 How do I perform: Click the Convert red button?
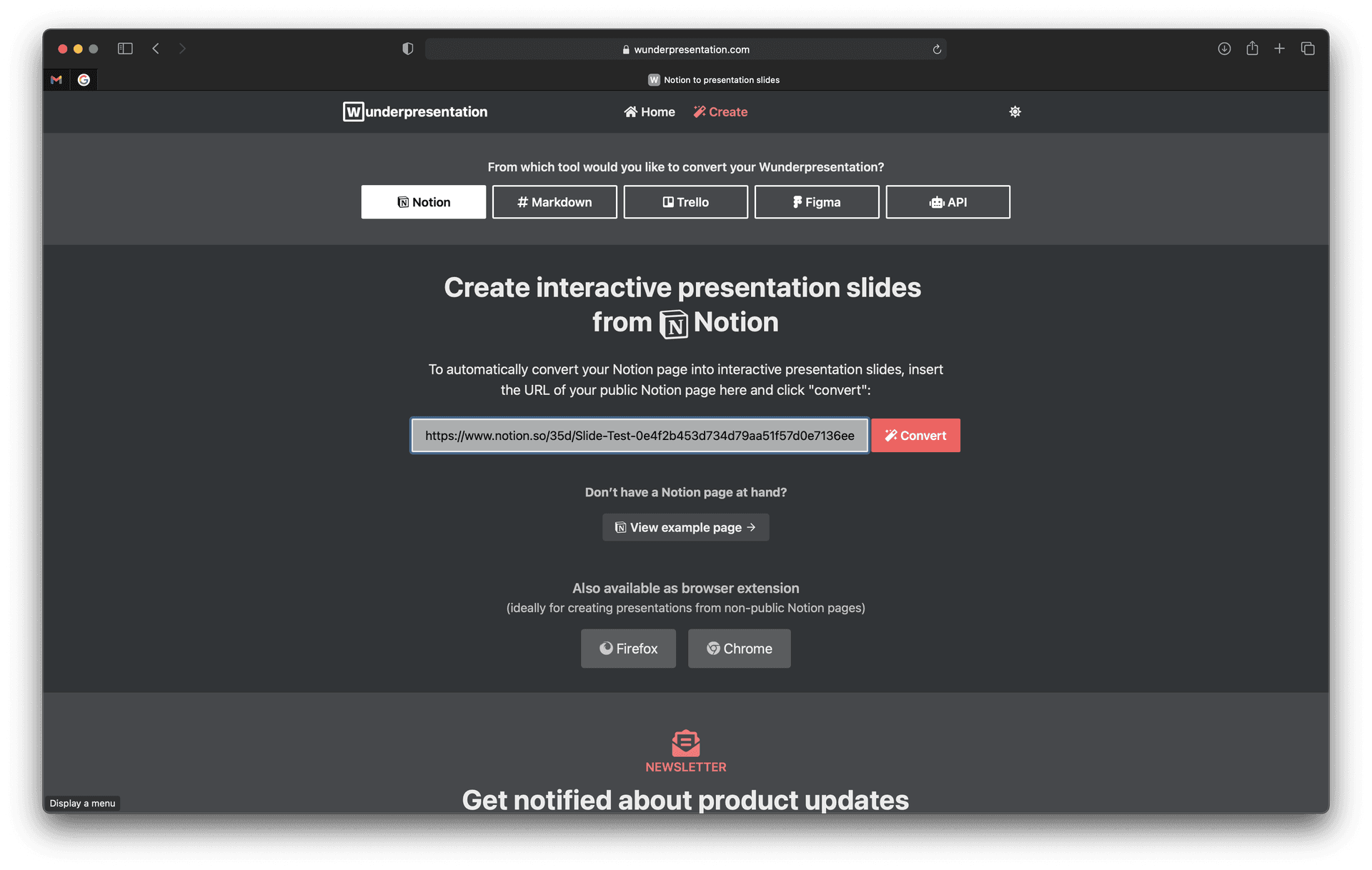[x=914, y=435]
